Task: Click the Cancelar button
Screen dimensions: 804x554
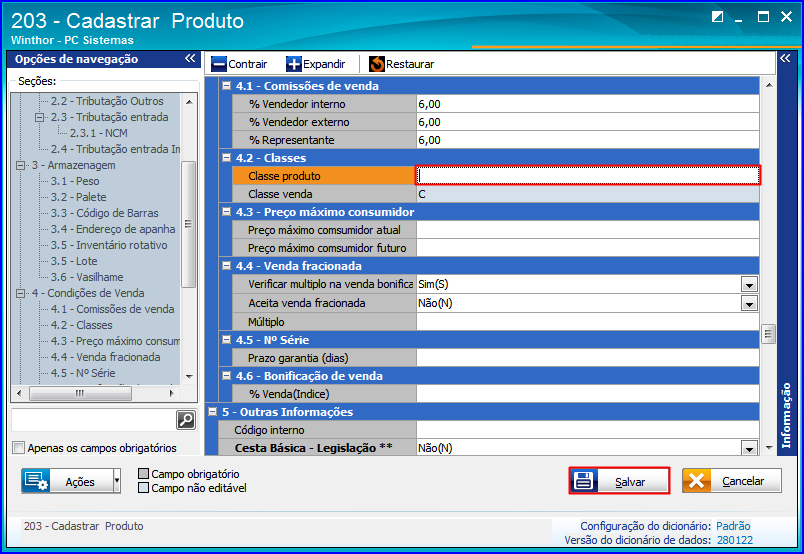Action: [732, 481]
